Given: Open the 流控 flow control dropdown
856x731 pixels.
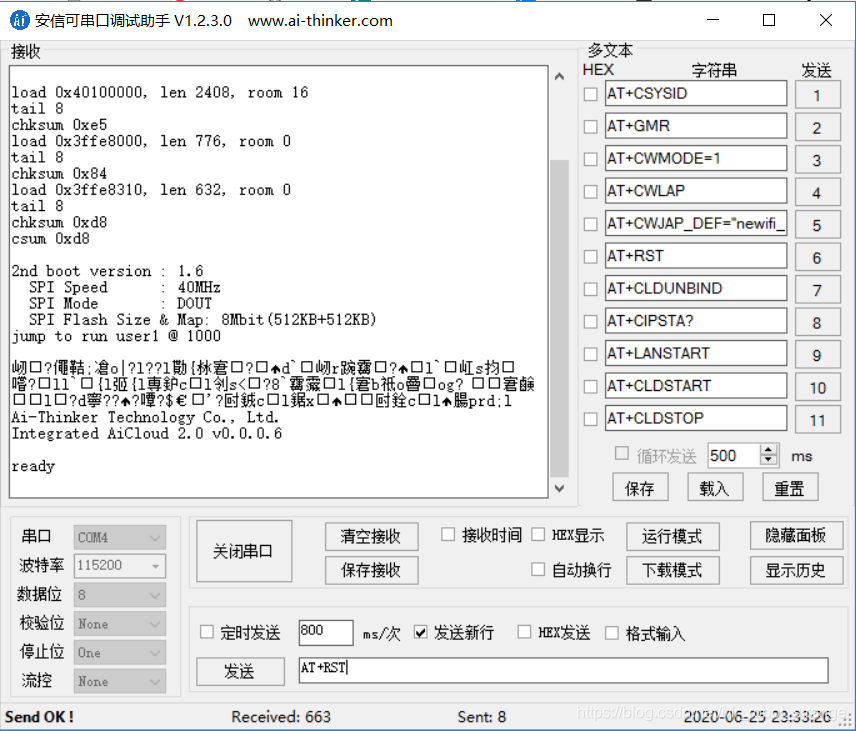Looking at the screenshot, I should pos(120,681).
